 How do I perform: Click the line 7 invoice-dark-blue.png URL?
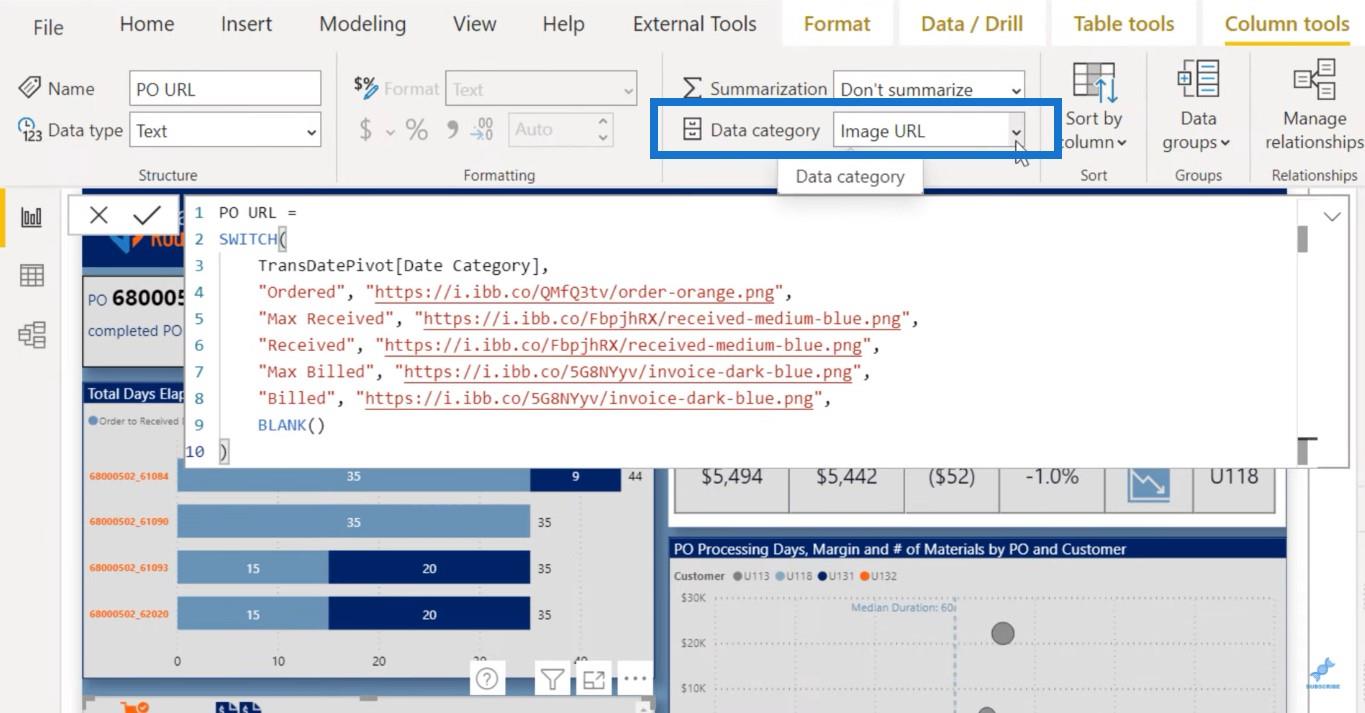[x=628, y=372]
